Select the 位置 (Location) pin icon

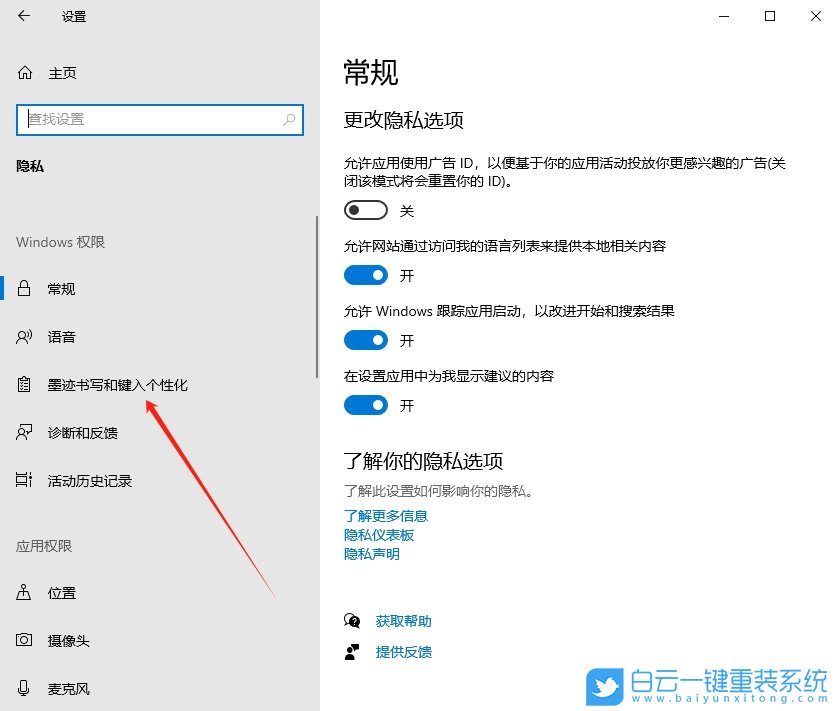[x=24, y=593]
